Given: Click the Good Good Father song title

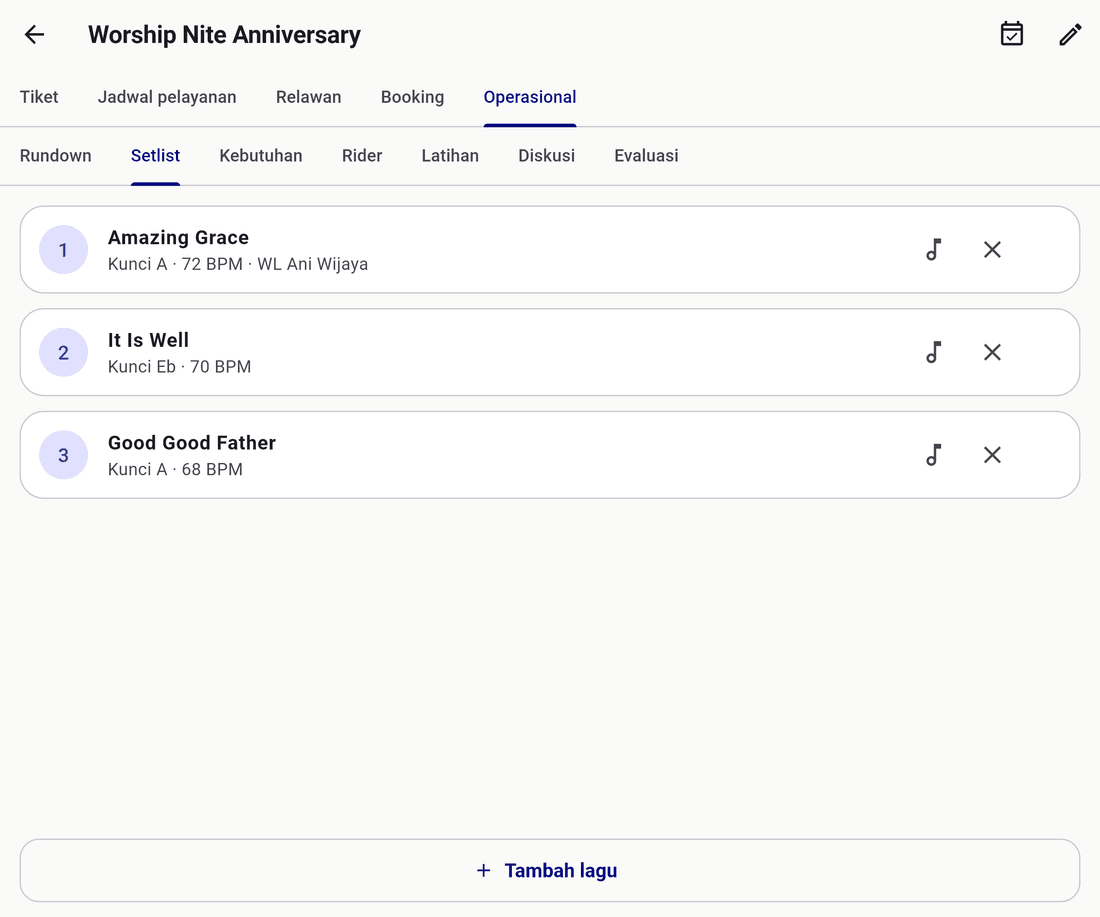Looking at the screenshot, I should (x=192, y=443).
